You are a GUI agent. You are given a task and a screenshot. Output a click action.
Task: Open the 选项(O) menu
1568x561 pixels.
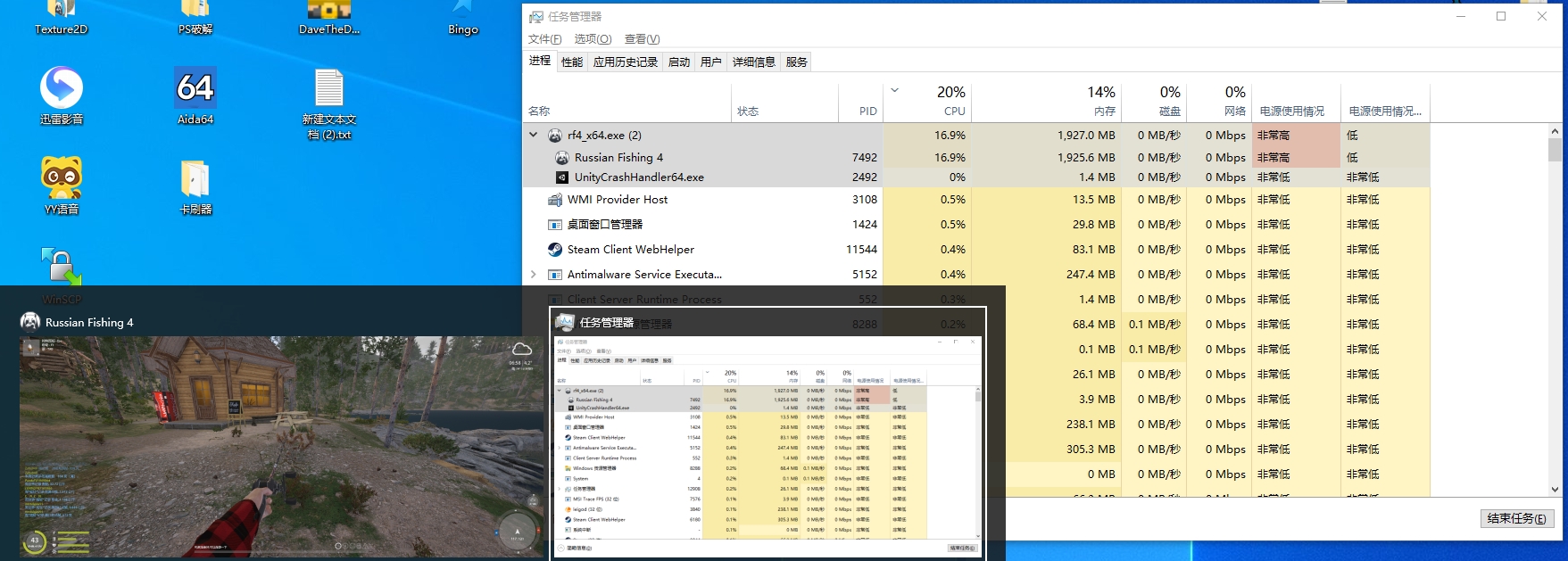pyautogui.click(x=593, y=39)
